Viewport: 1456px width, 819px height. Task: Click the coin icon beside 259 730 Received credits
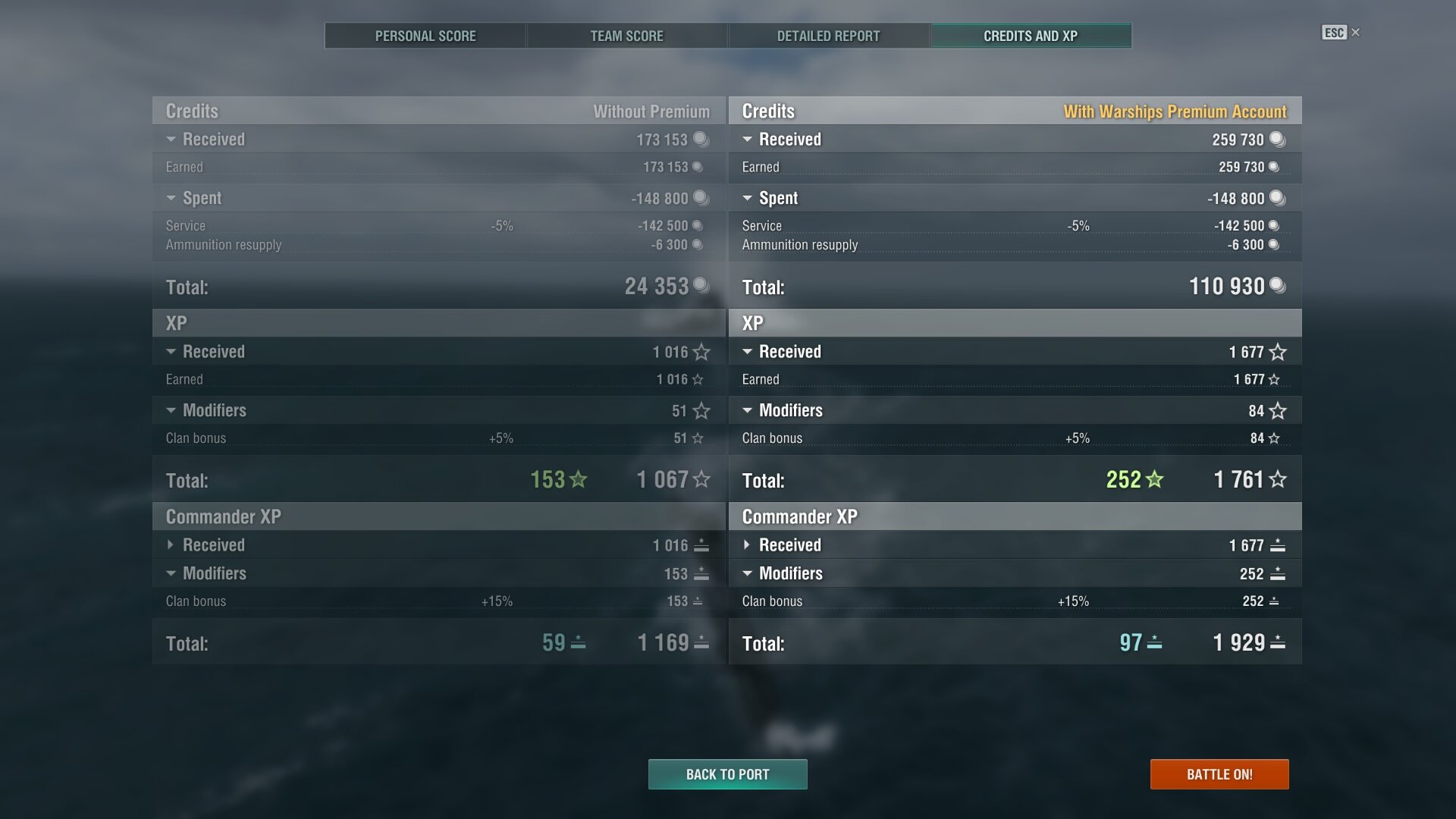tap(1278, 140)
